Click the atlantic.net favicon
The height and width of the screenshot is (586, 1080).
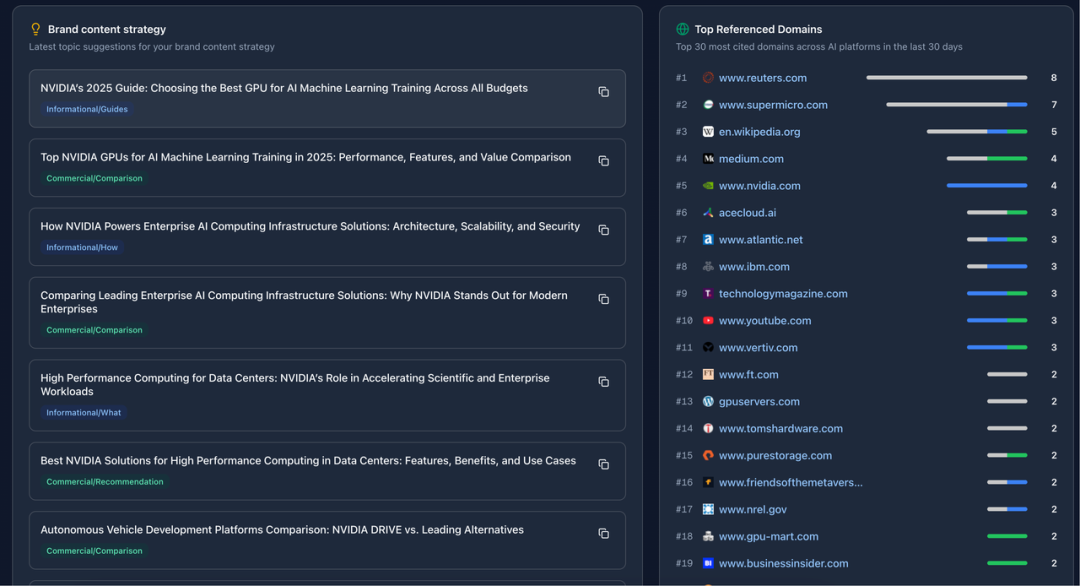[x=708, y=240]
